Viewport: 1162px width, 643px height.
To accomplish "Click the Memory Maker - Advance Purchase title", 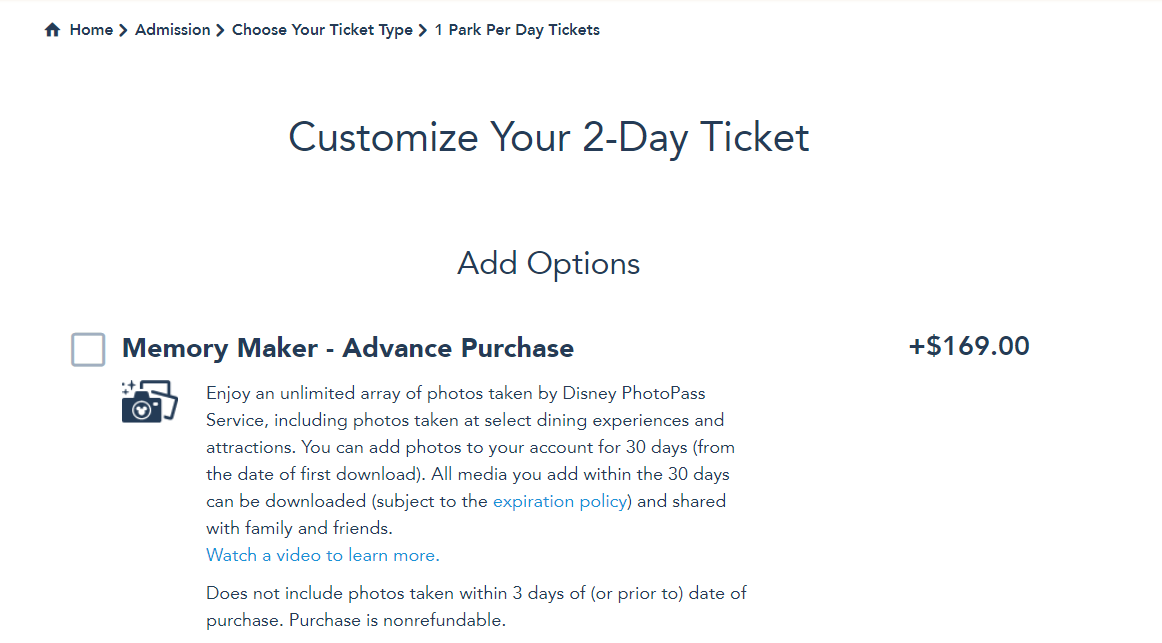I will [x=348, y=348].
